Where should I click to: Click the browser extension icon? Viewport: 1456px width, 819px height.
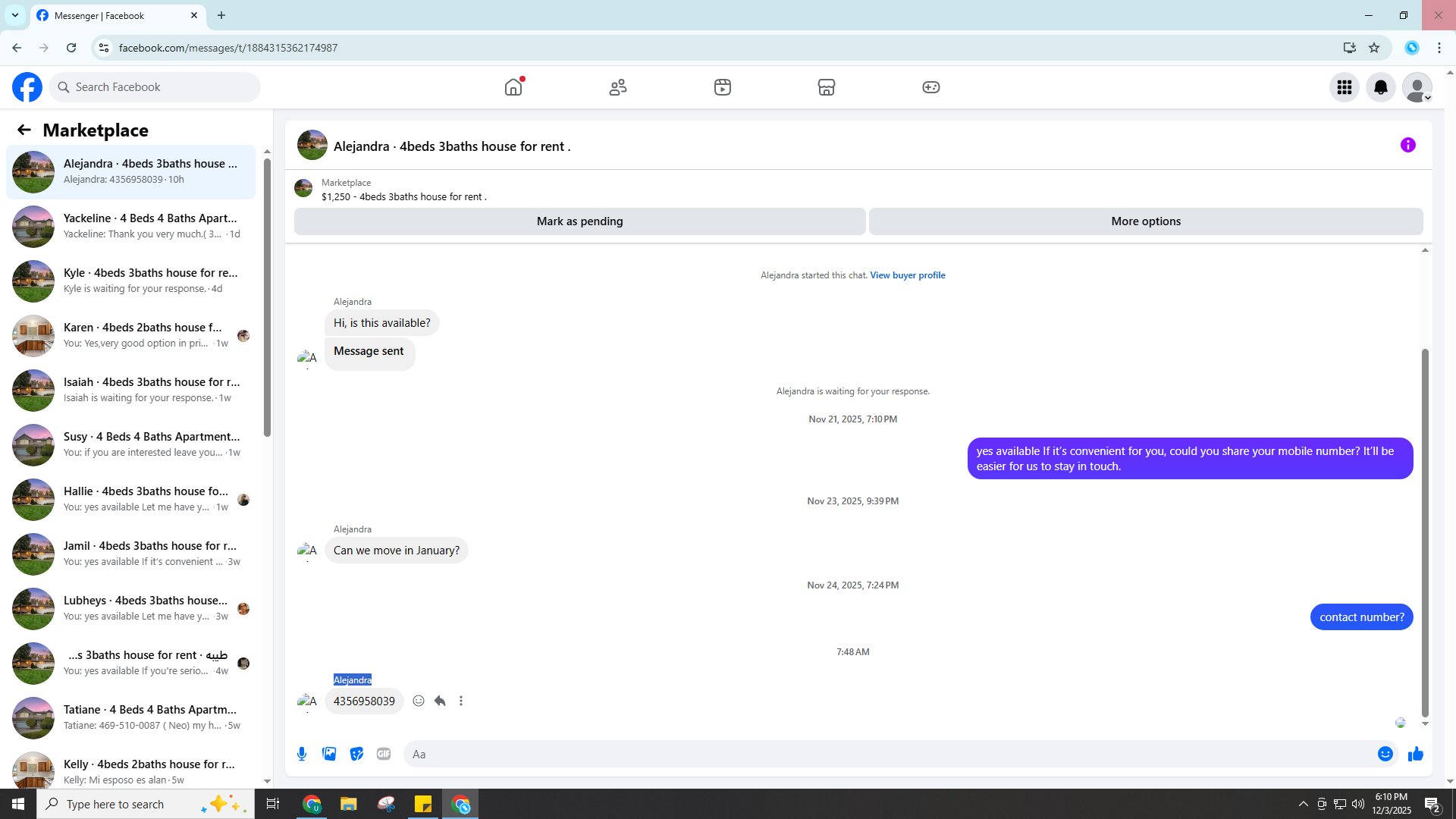pyautogui.click(x=1412, y=48)
